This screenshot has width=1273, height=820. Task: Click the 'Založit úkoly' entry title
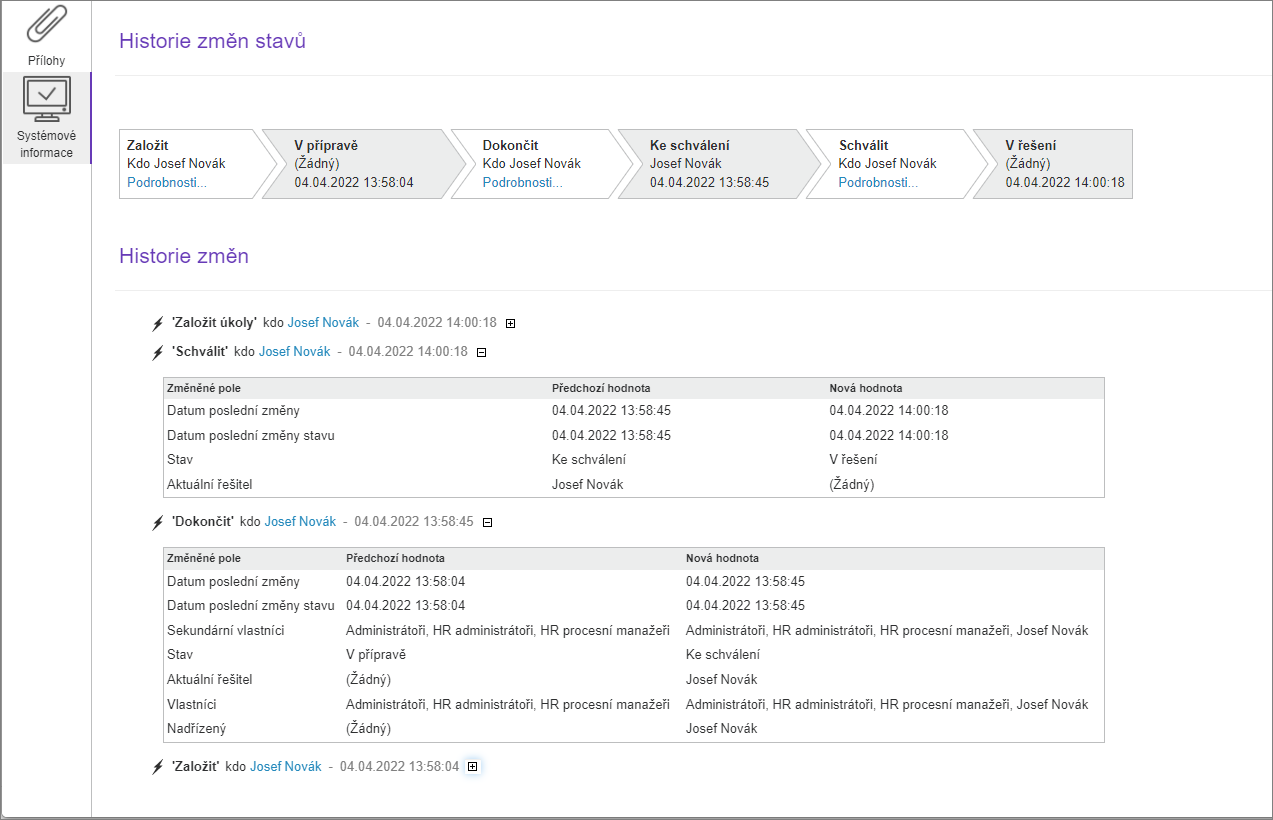(x=214, y=323)
